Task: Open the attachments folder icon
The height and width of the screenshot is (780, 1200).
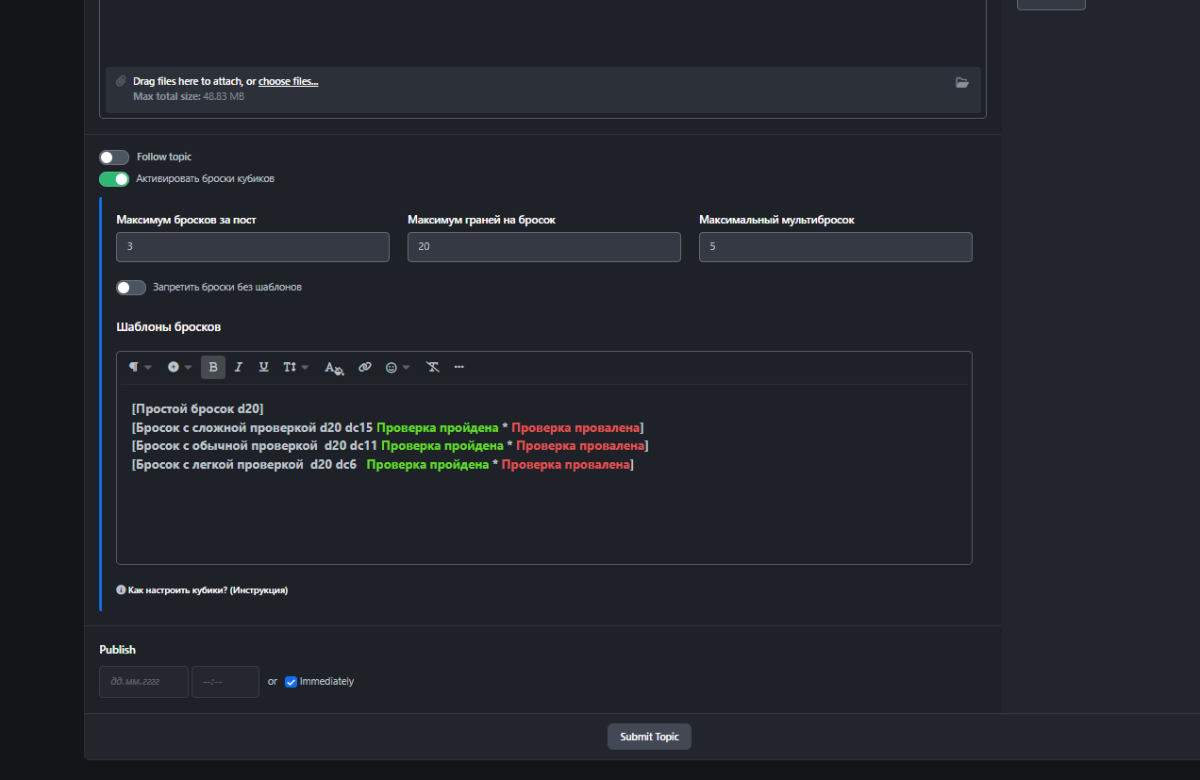Action: (962, 83)
